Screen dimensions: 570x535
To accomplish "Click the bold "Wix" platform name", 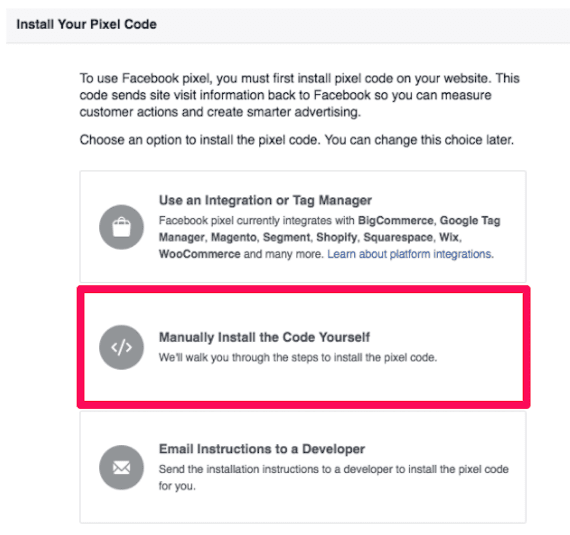I will click(449, 237).
